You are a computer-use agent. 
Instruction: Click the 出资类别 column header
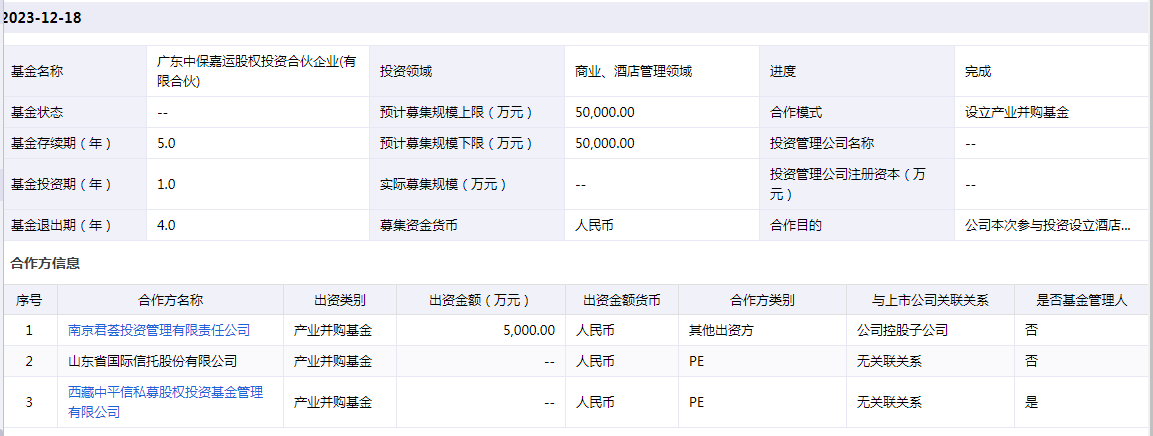tap(340, 300)
